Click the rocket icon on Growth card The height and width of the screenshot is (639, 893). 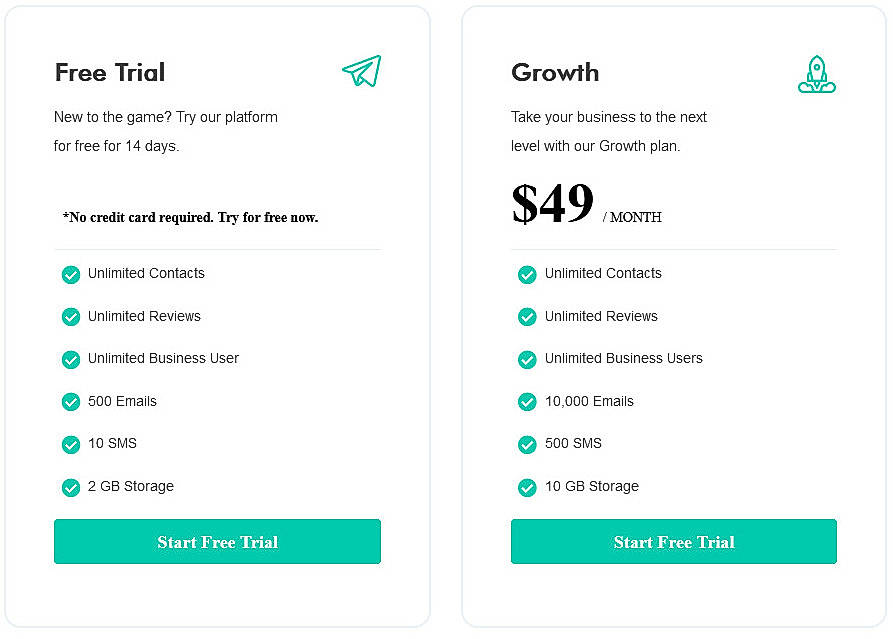[x=817, y=73]
